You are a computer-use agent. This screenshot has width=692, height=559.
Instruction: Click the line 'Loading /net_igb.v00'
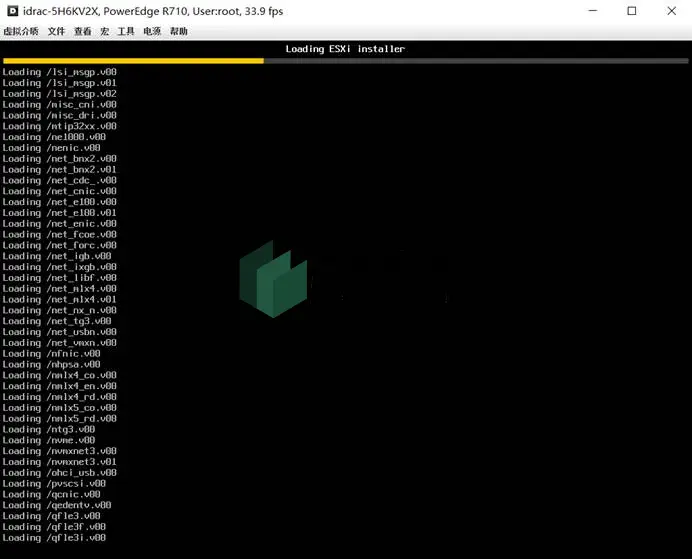click(x=57, y=256)
